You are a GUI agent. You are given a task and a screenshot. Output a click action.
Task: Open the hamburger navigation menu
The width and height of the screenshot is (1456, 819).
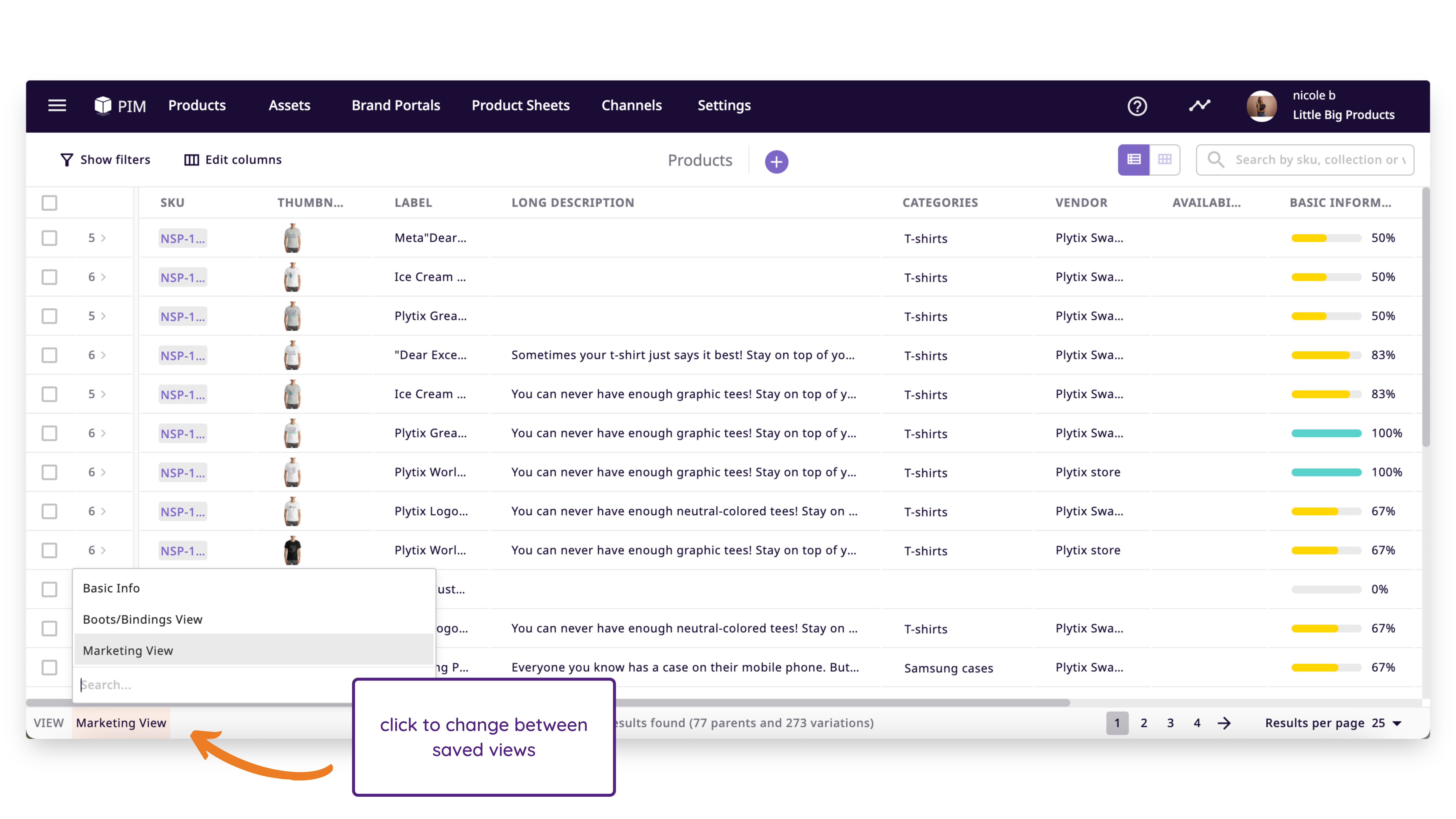click(x=57, y=105)
